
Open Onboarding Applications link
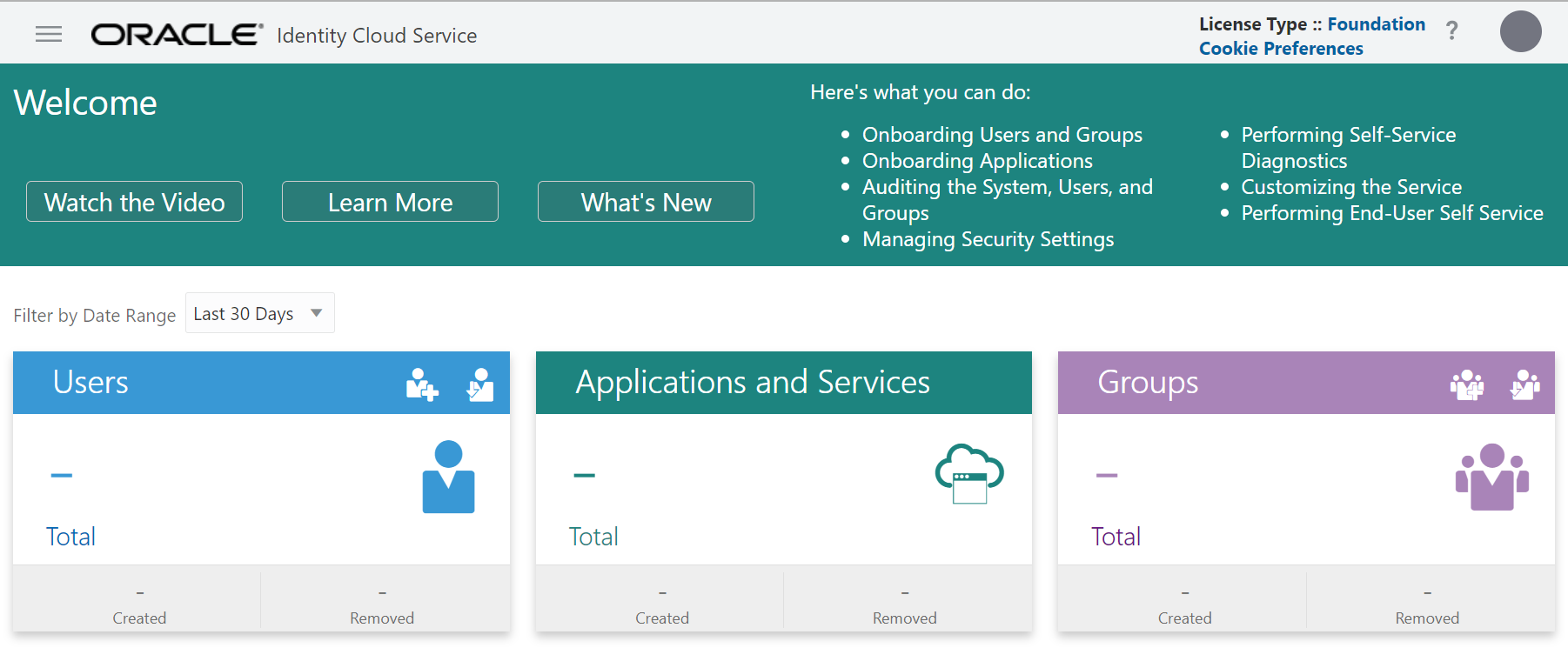pyautogui.click(x=977, y=161)
